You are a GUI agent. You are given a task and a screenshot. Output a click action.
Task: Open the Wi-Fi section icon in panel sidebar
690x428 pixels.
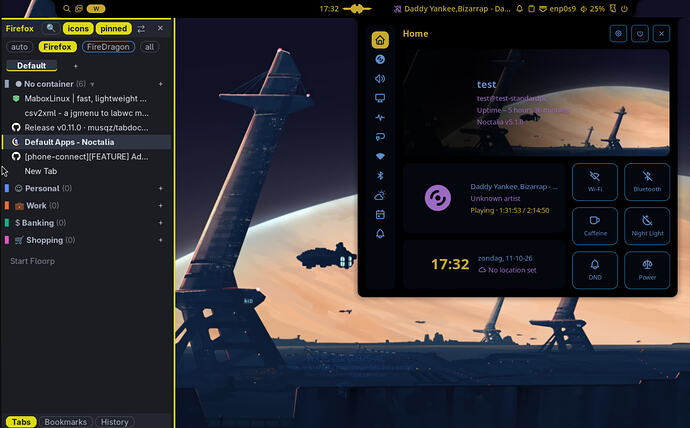click(380, 156)
